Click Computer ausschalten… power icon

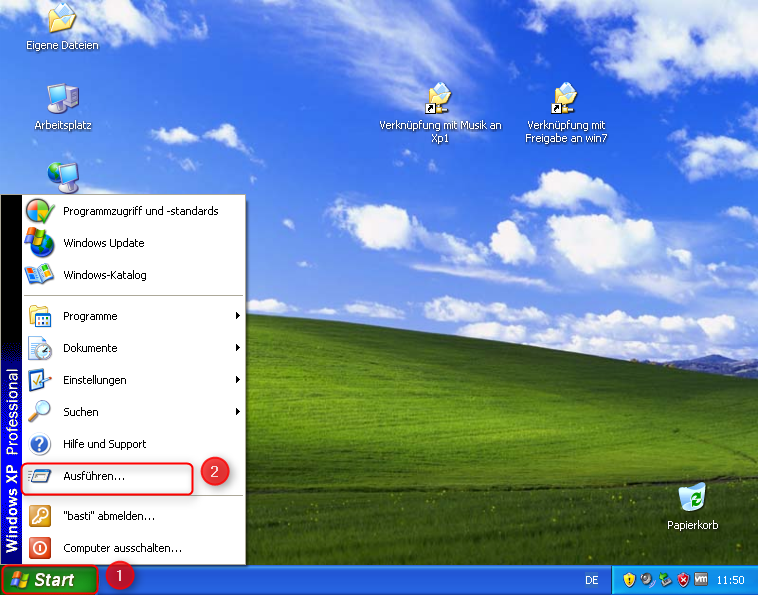click(x=39, y=548)
